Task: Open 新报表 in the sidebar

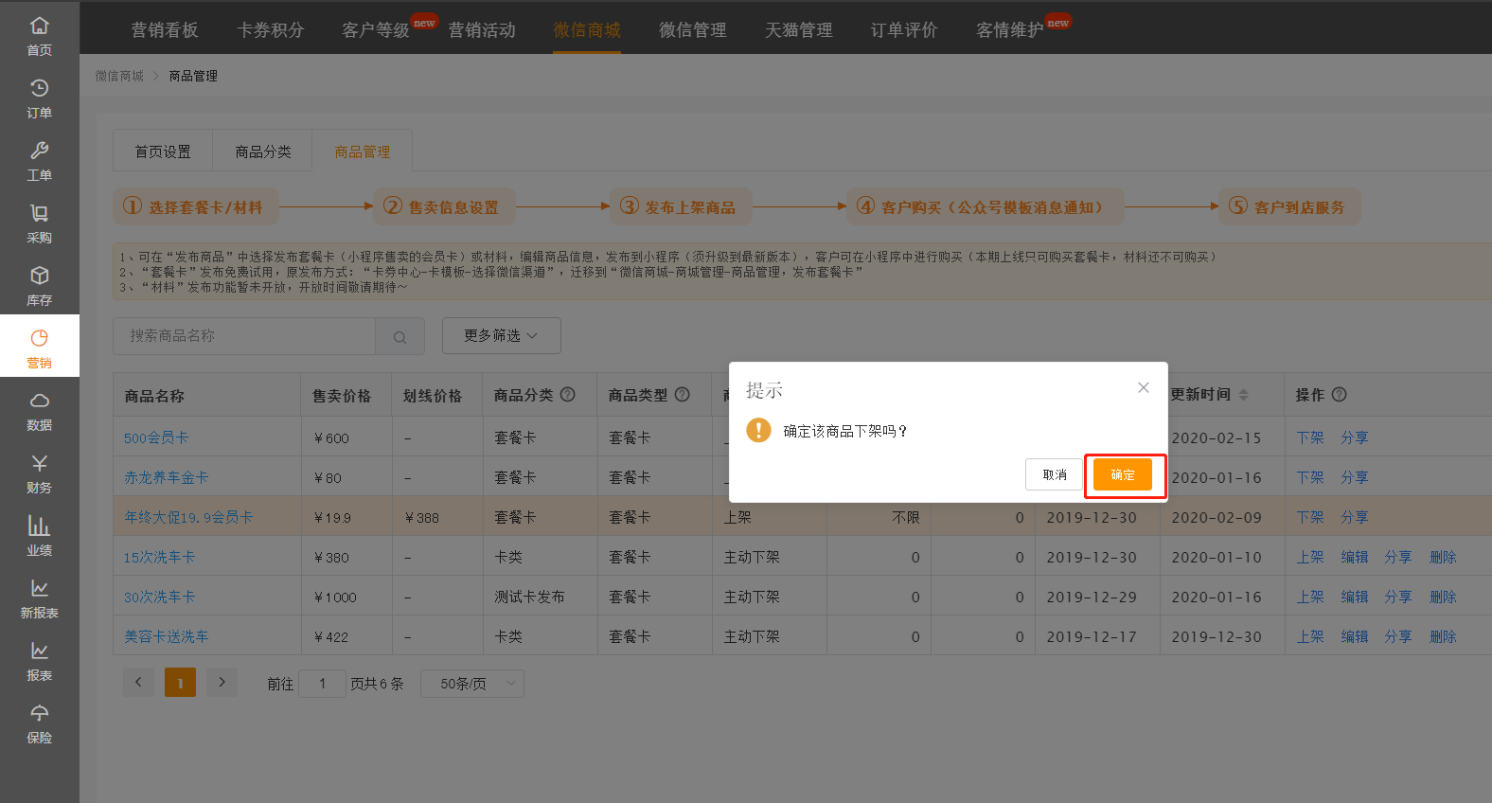Action: point(39,599)
